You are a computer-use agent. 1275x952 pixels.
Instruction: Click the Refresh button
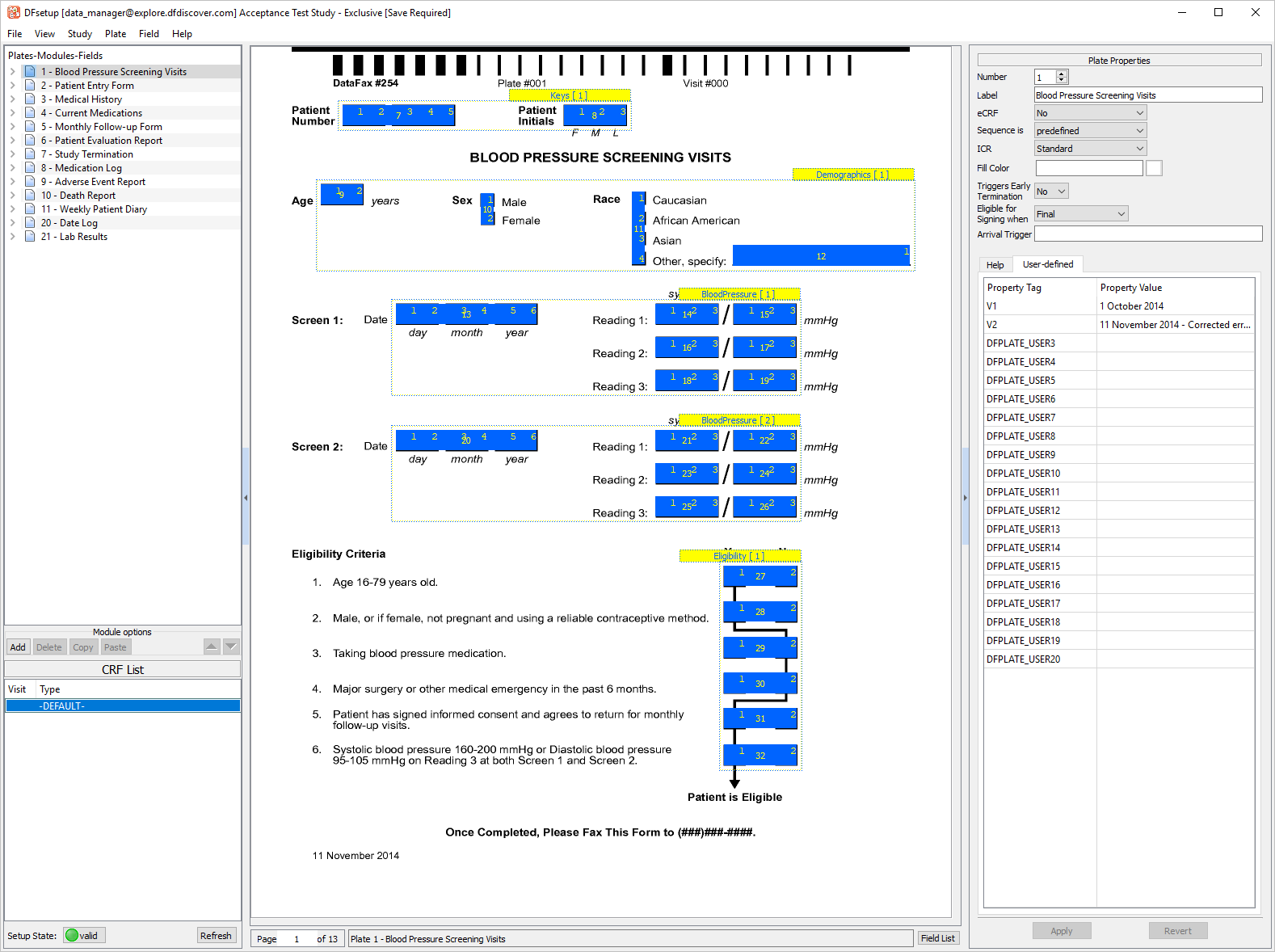coord(216,936)
